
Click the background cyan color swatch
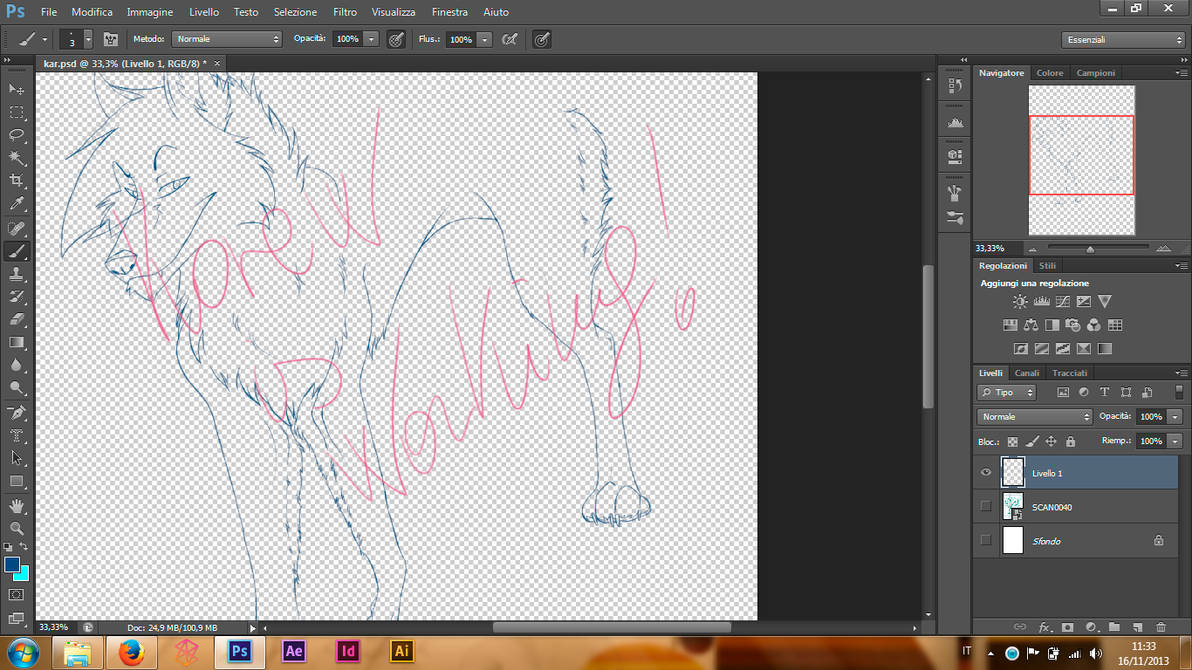click(24, 575)
